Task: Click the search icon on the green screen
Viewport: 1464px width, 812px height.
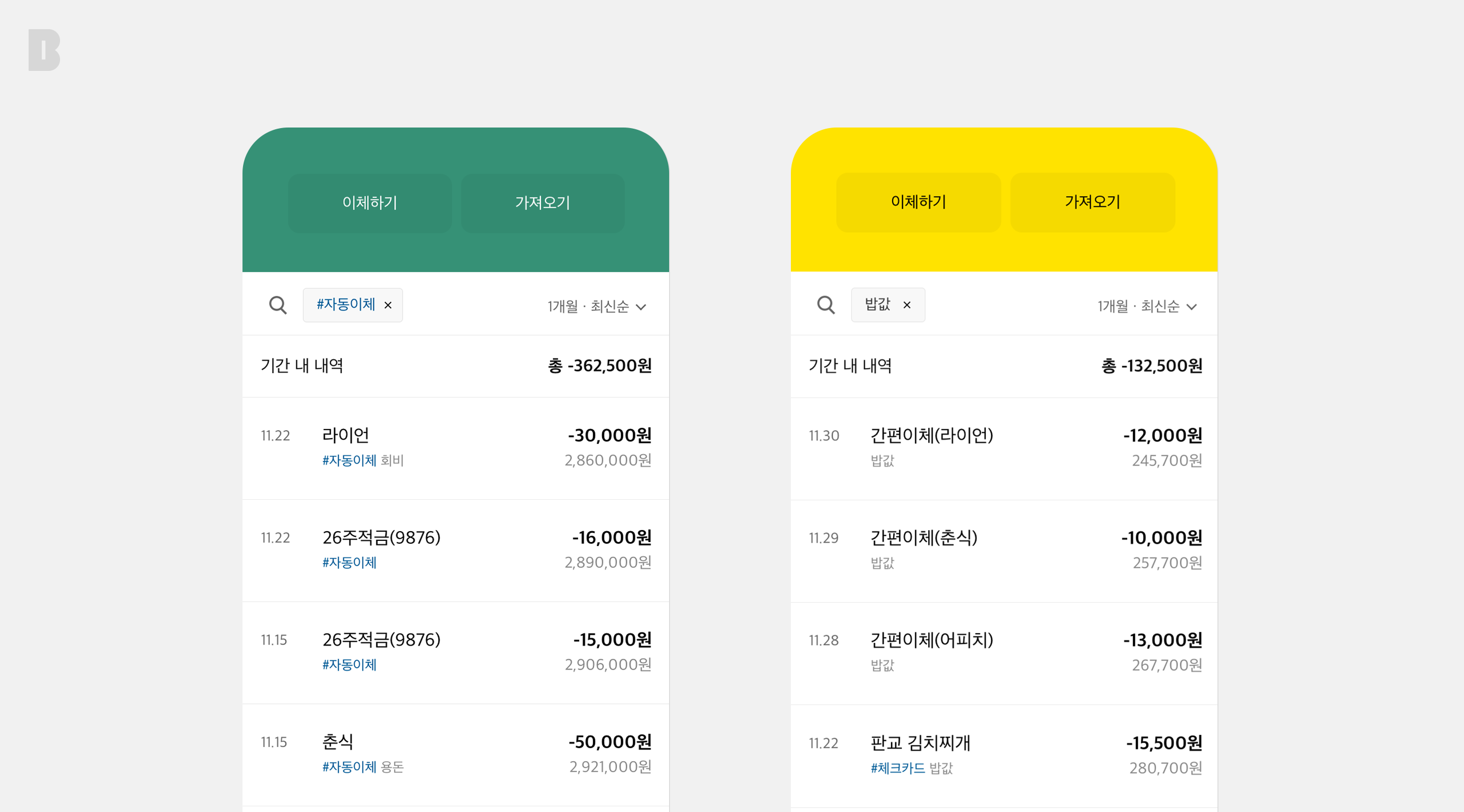Action: (x=278, y=305)
